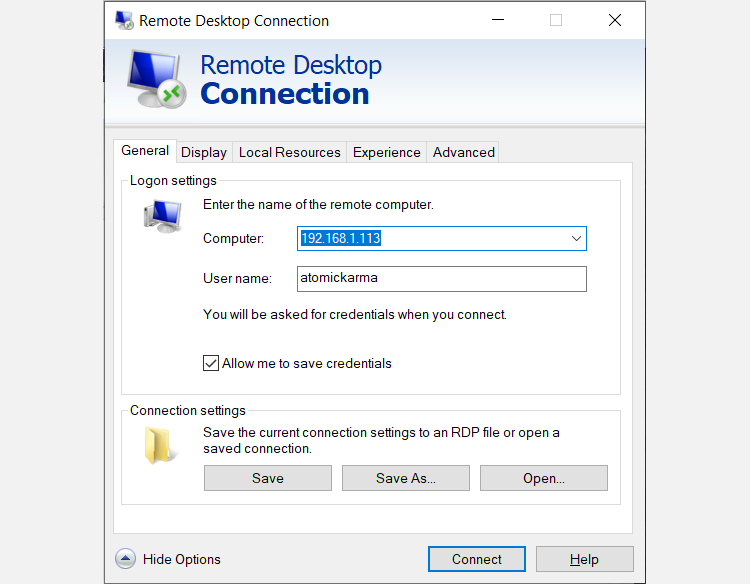Toggle Allow me to save credentials checkbox
Screen dimensions: 750x584
[211, 363]
